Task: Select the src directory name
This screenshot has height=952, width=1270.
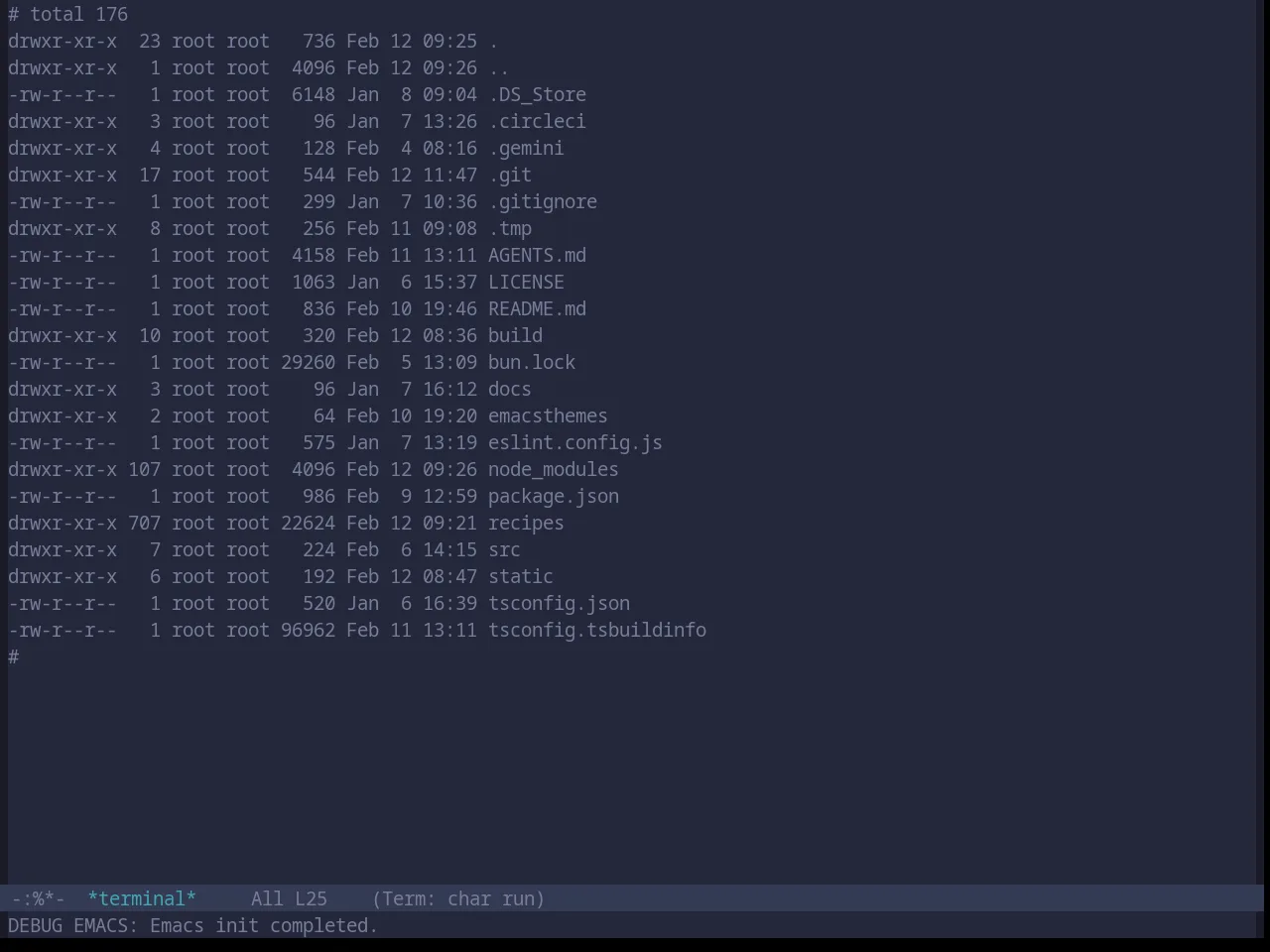Action: point(504,549)
